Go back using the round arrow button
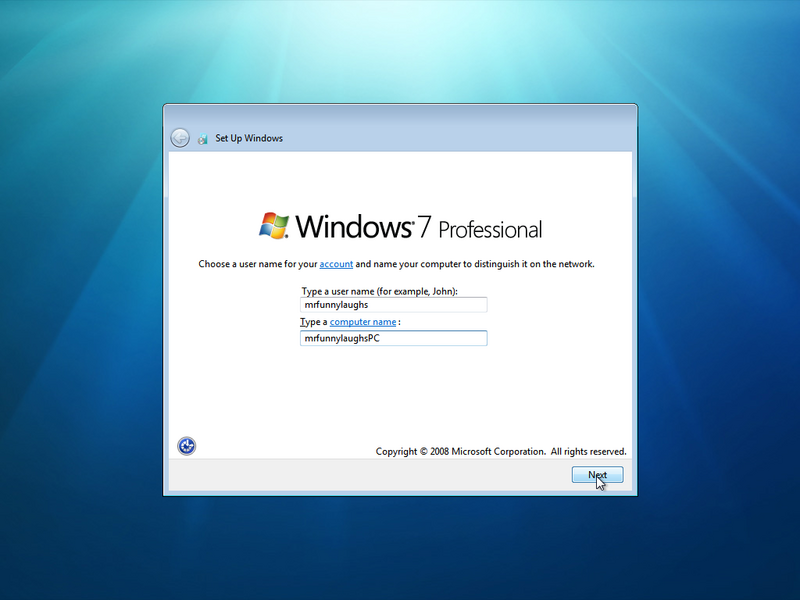 180,138
